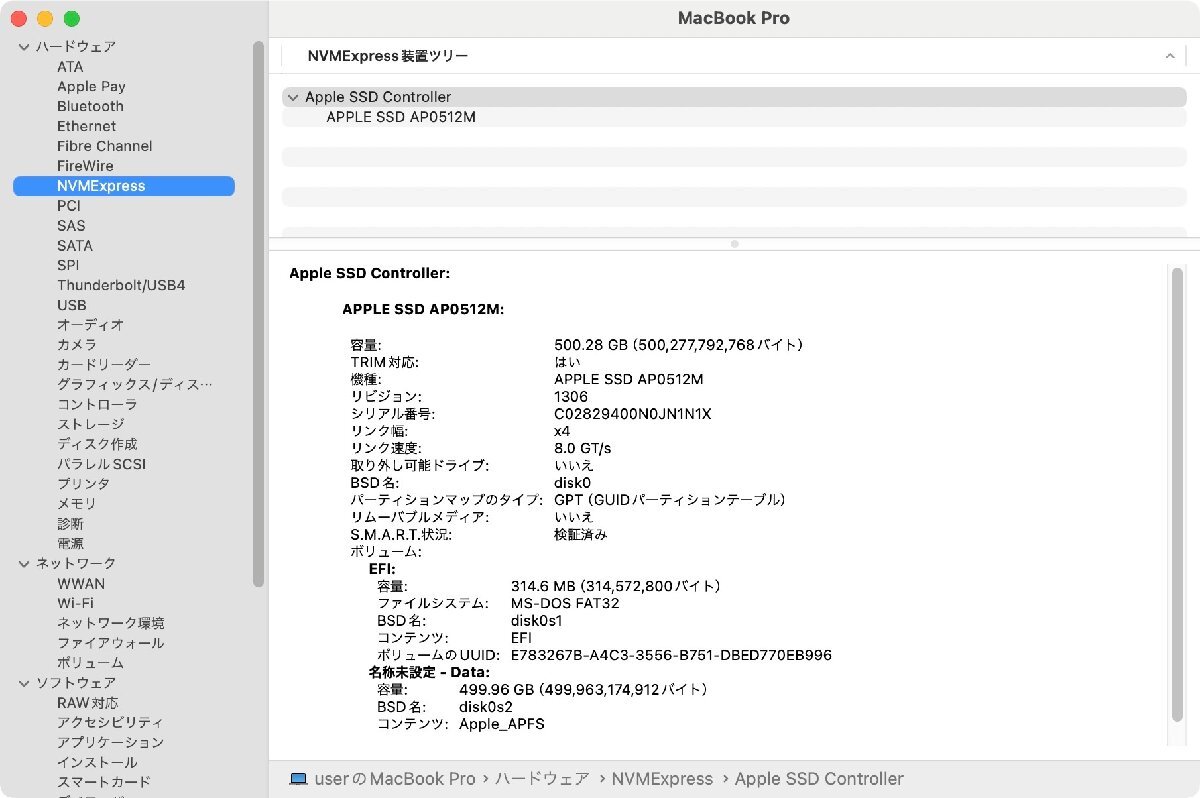Image resolution: width=1200 pixels, height=798 pixels.
Task: Show ストレージ information
Action: point(90,424)
